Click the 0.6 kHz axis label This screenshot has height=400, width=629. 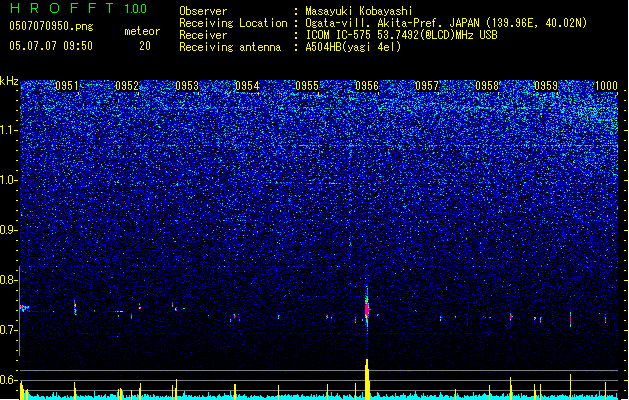[x=9, y=380]
